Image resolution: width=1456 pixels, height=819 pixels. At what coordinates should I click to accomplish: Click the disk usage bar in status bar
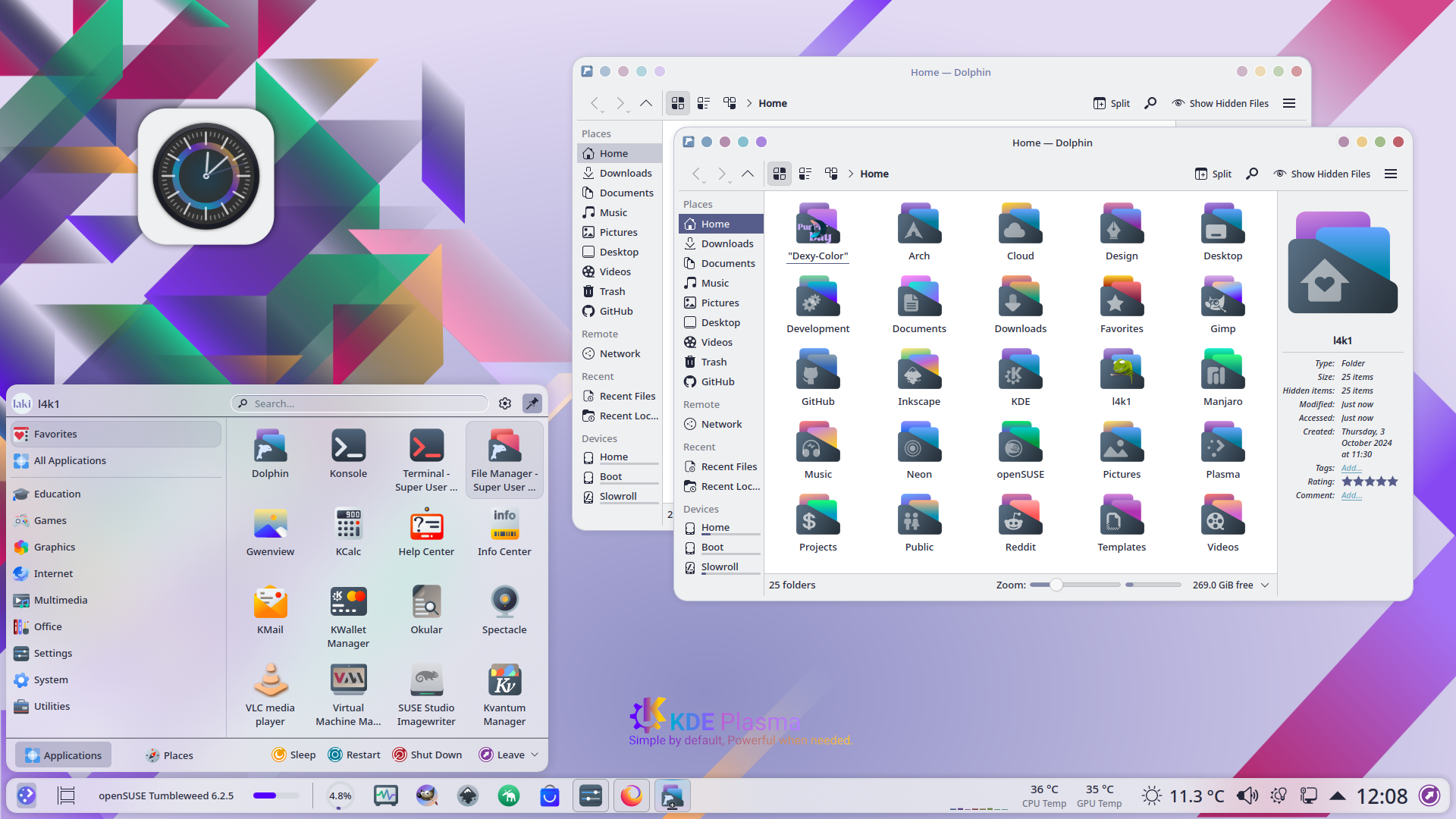(1153, 585)
